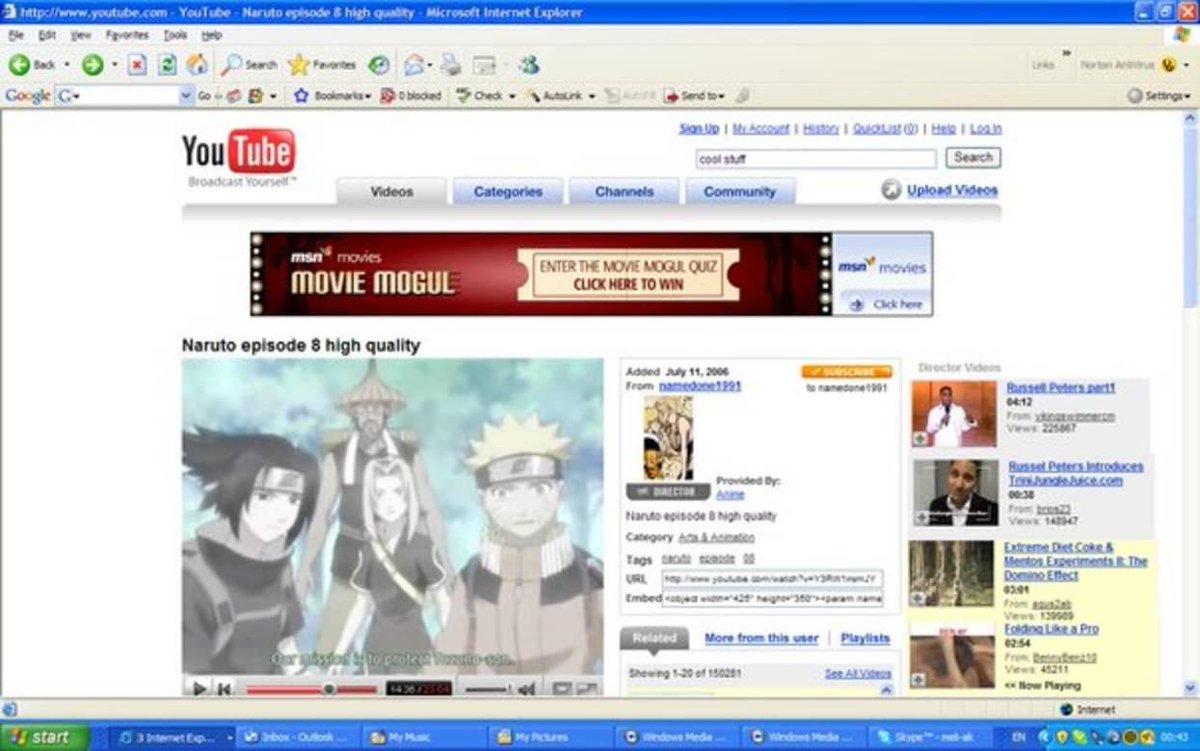Click the AutoLink toolbar button
Image resolution: width=1200 pixels, height=751 pixels.
click(553, 96)
